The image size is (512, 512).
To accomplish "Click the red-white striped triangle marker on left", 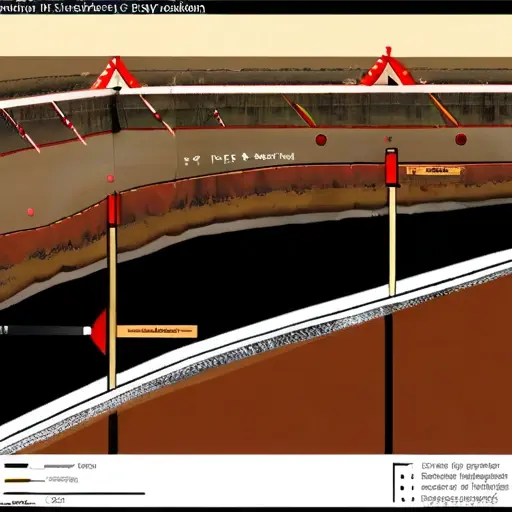I will pyautogui.click(x=115, y=73).
